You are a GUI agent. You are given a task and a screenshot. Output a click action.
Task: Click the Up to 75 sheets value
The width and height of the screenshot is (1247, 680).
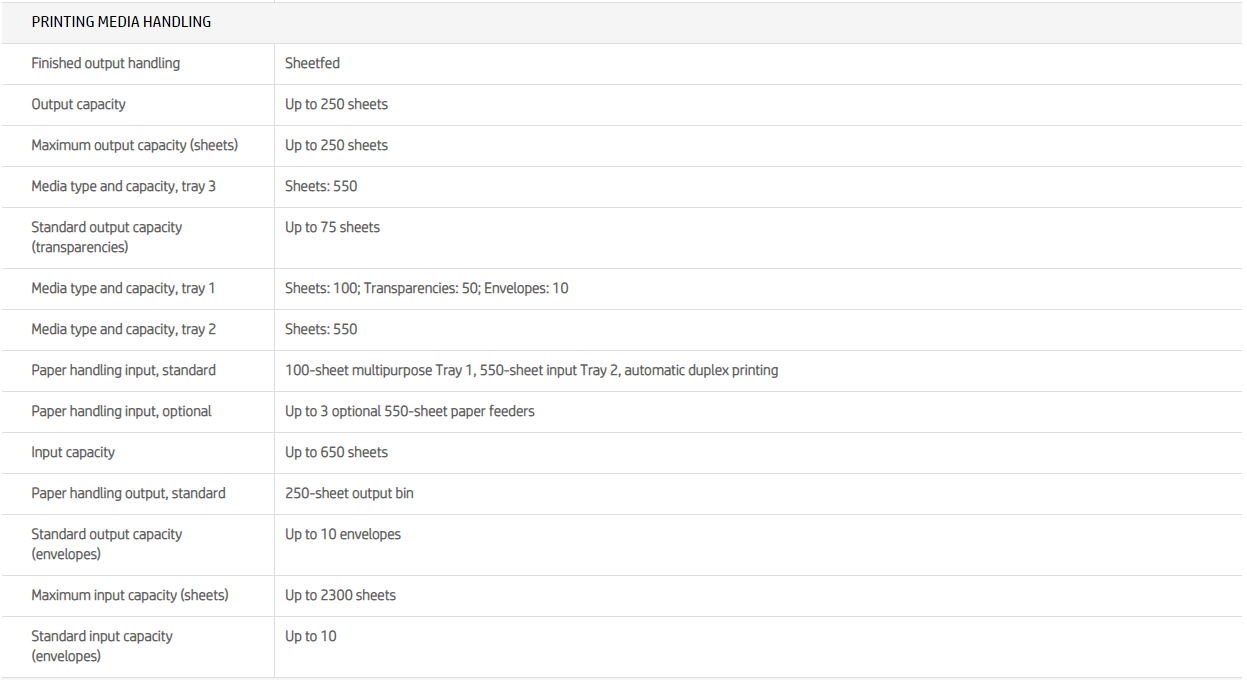coord(332,227)
